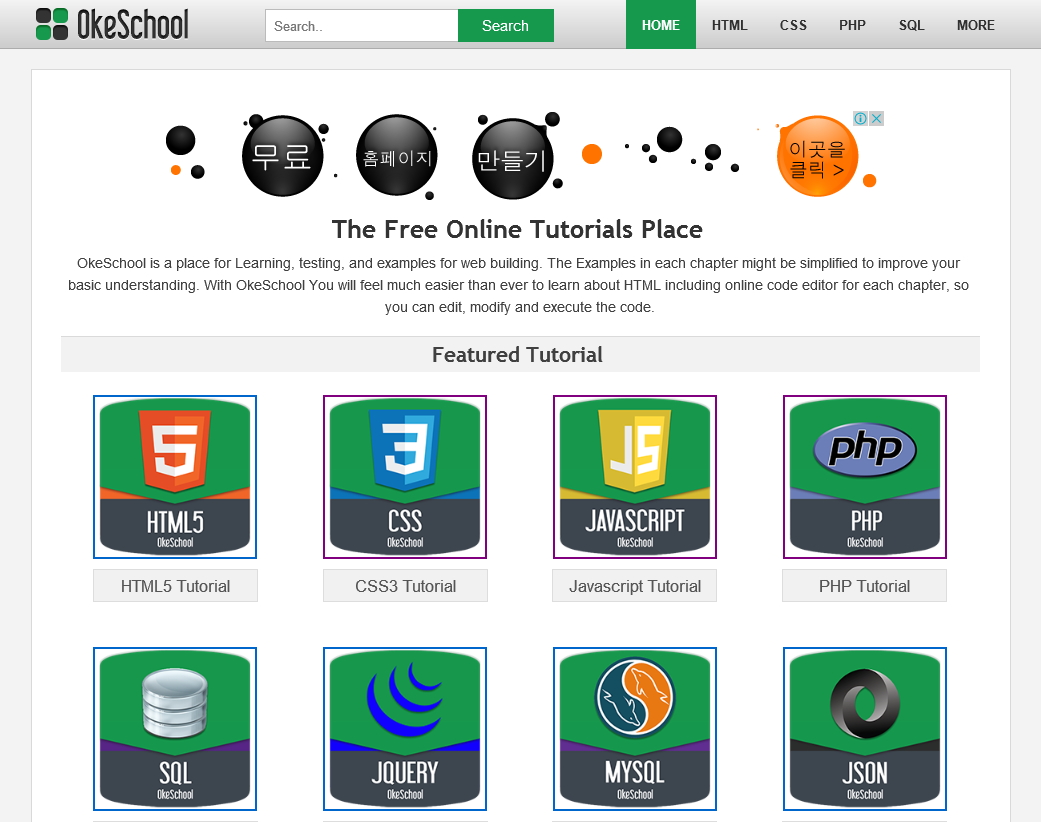Screen dimensions: 1041x822
Task: Click the CSS3 Tutorial link
Action: point(405,586)
